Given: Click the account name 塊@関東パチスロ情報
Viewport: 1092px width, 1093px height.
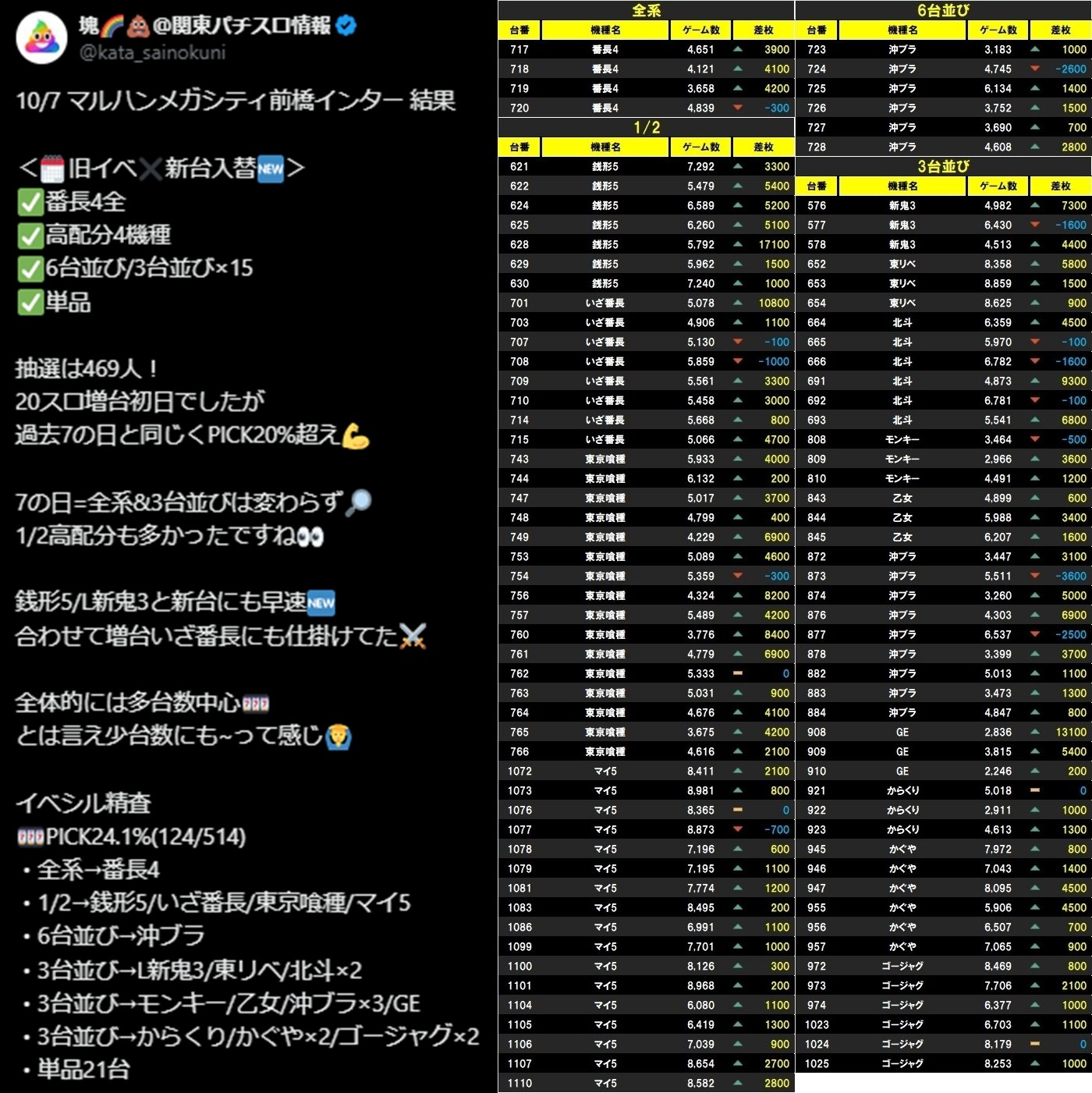Looking at the screenshot, I should click(x=205, y=26).
